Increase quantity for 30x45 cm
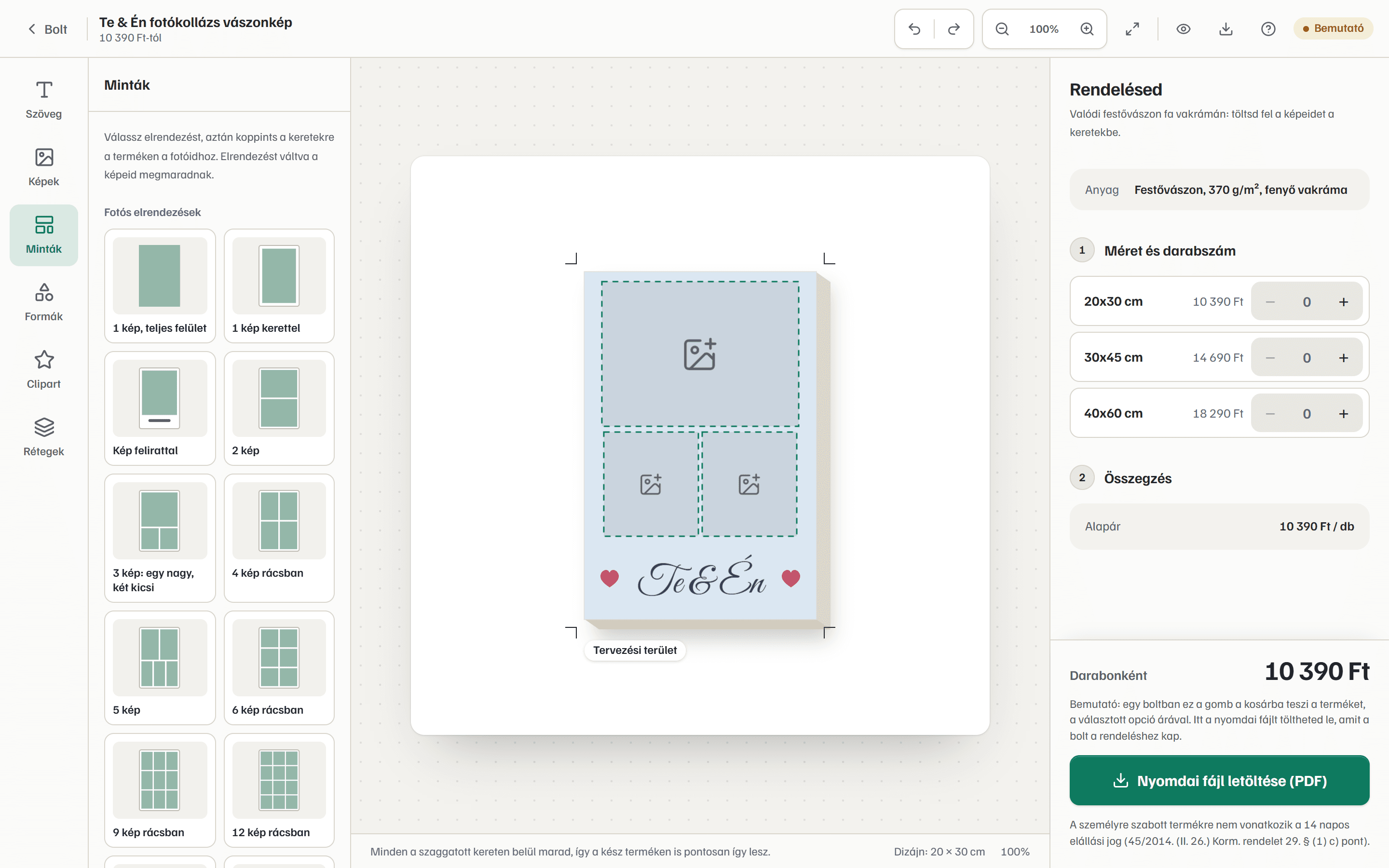 (x=1344, y=358)
